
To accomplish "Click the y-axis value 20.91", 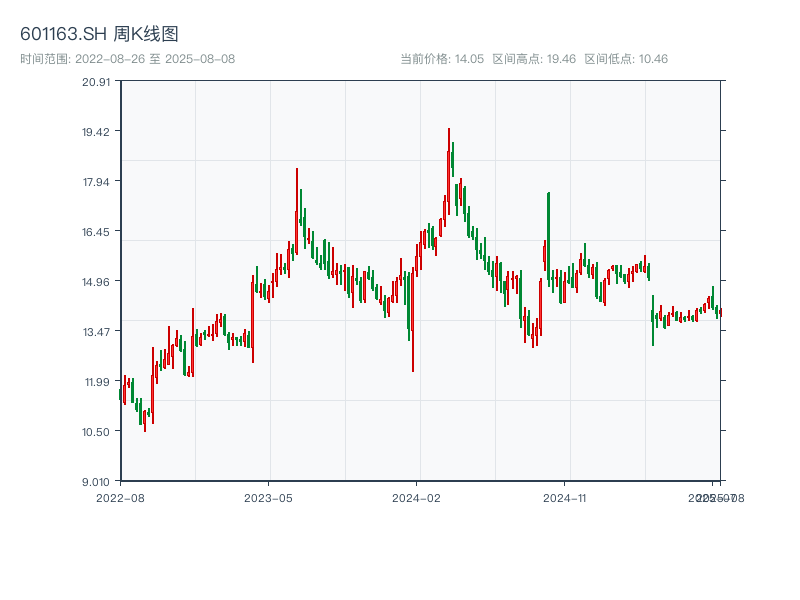I will pyautogui.click(x=96, y=82).
